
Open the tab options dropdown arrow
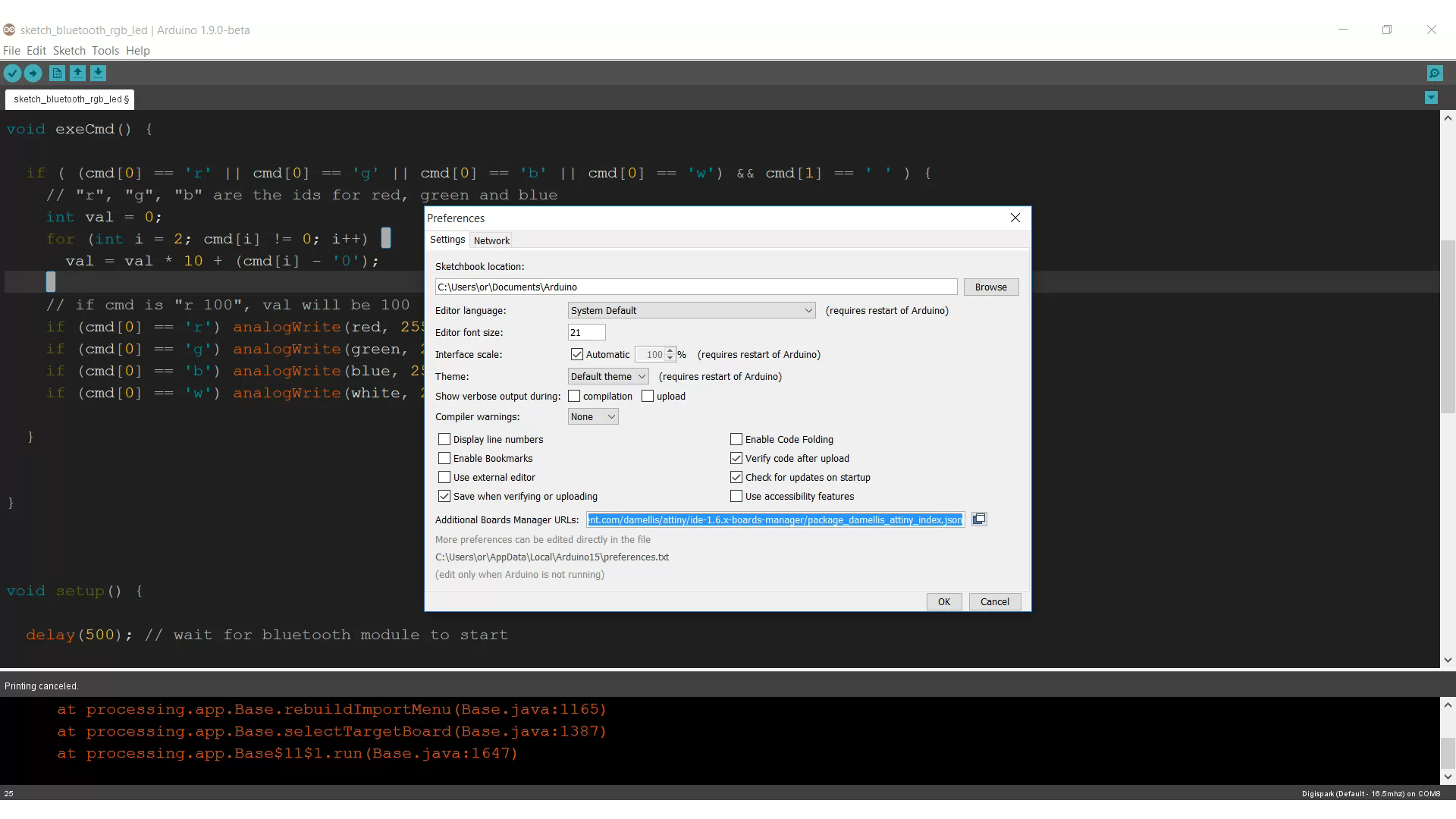1431,98
